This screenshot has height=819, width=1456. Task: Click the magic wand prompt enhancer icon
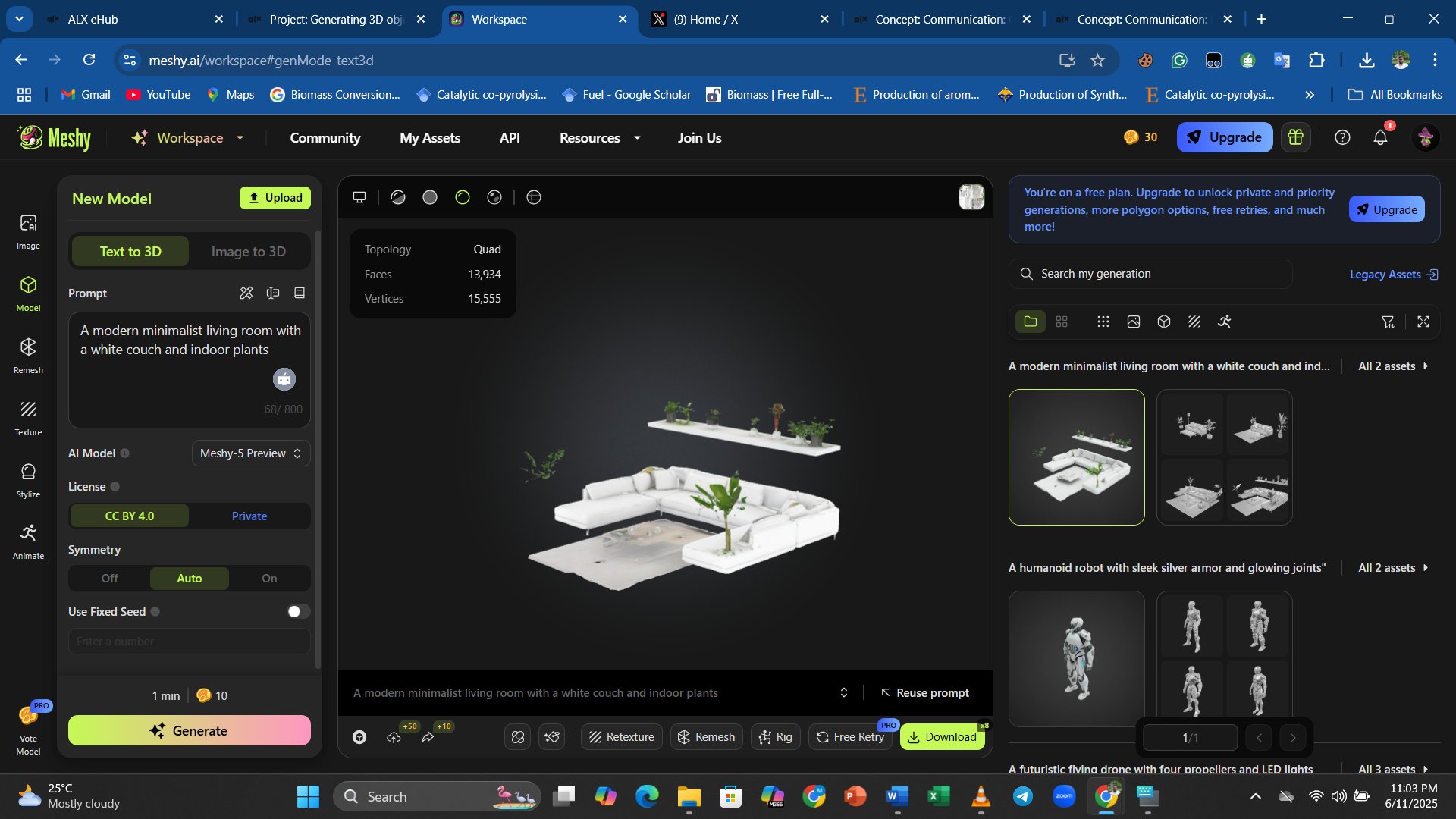[246, 293]
